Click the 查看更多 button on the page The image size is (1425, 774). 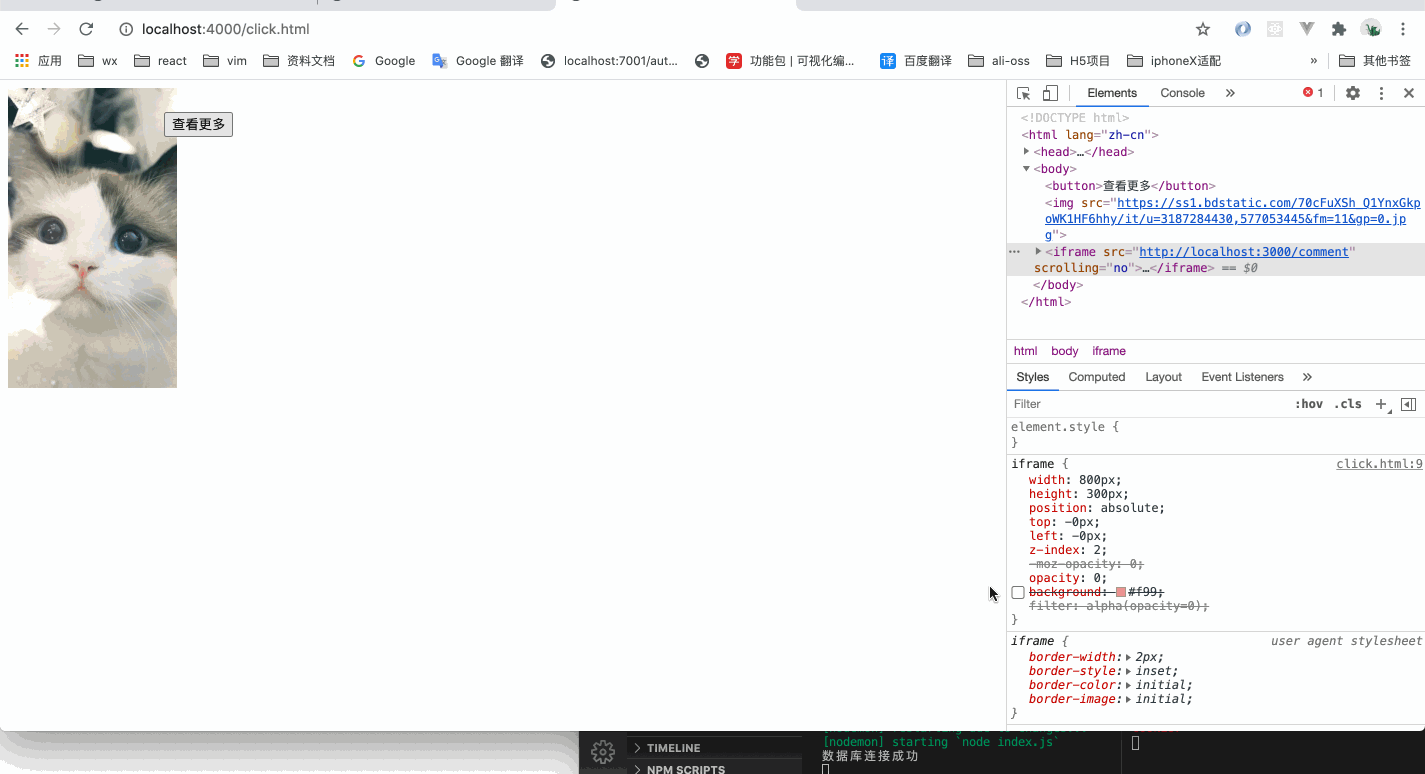pos(198,124)
